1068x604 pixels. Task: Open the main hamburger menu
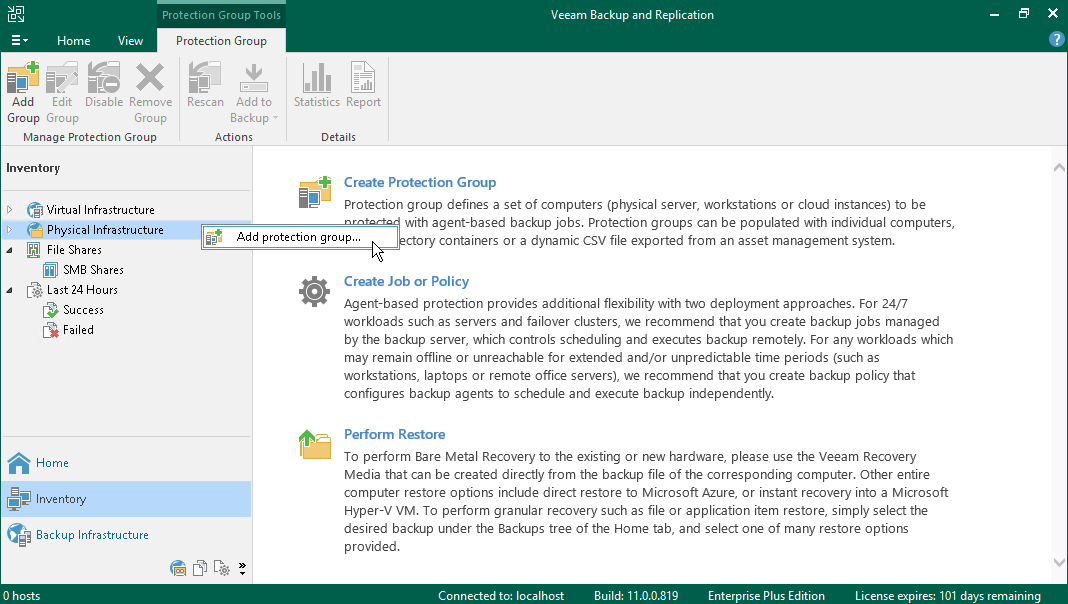point(19,41)
